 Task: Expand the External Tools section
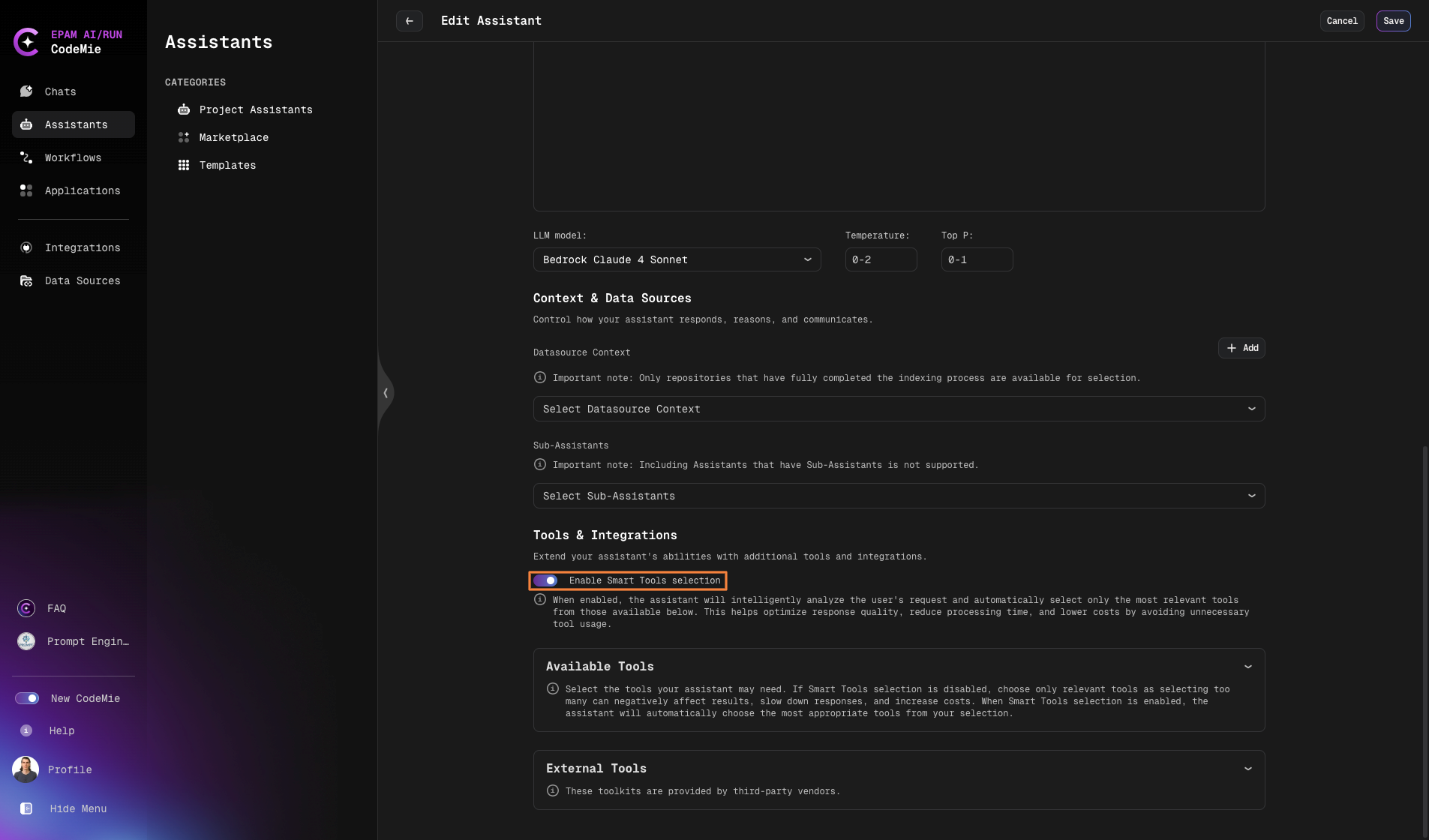coord(1247,769)
